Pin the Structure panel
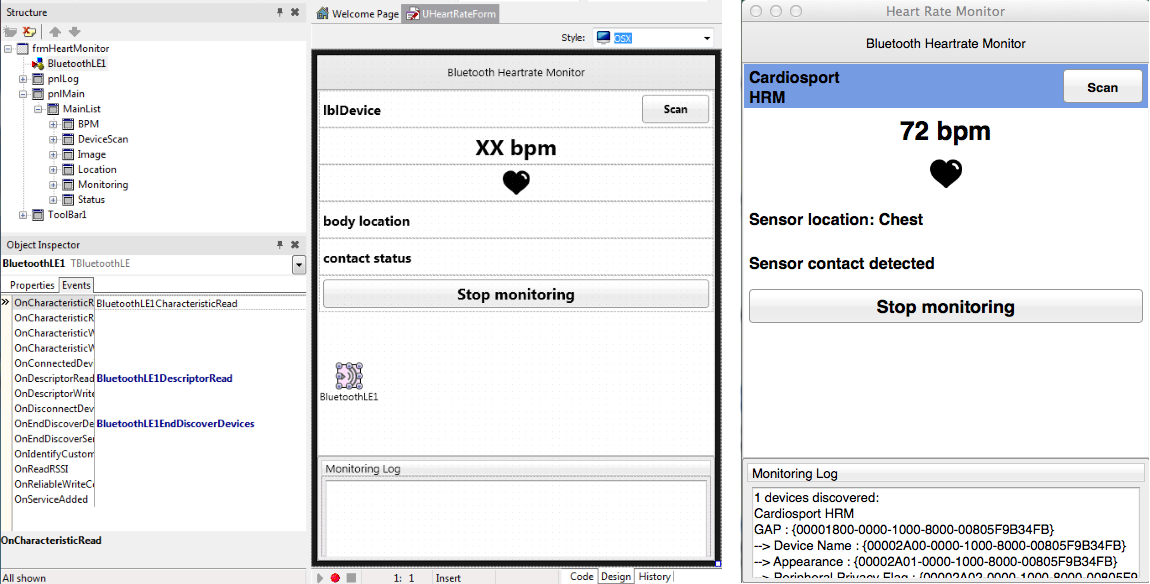Viewport: 1150px width, 584px height. (x=279, y=12)
